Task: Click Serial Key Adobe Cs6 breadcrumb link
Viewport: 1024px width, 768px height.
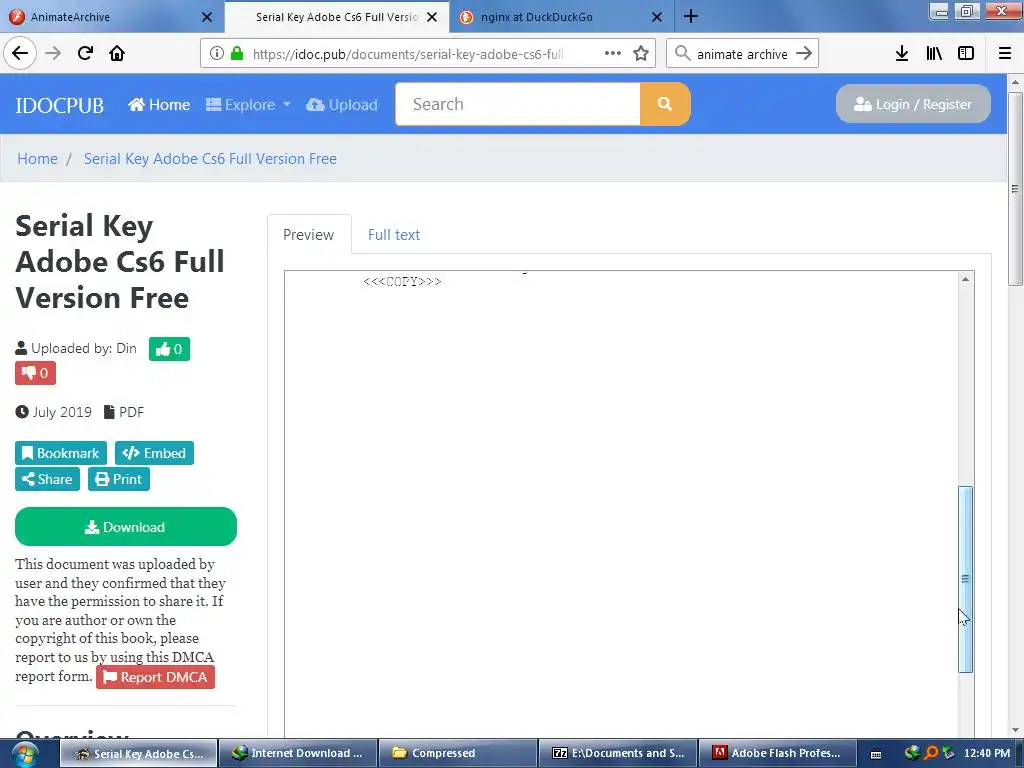Action: pyautogui.click(x=210, y=159)
